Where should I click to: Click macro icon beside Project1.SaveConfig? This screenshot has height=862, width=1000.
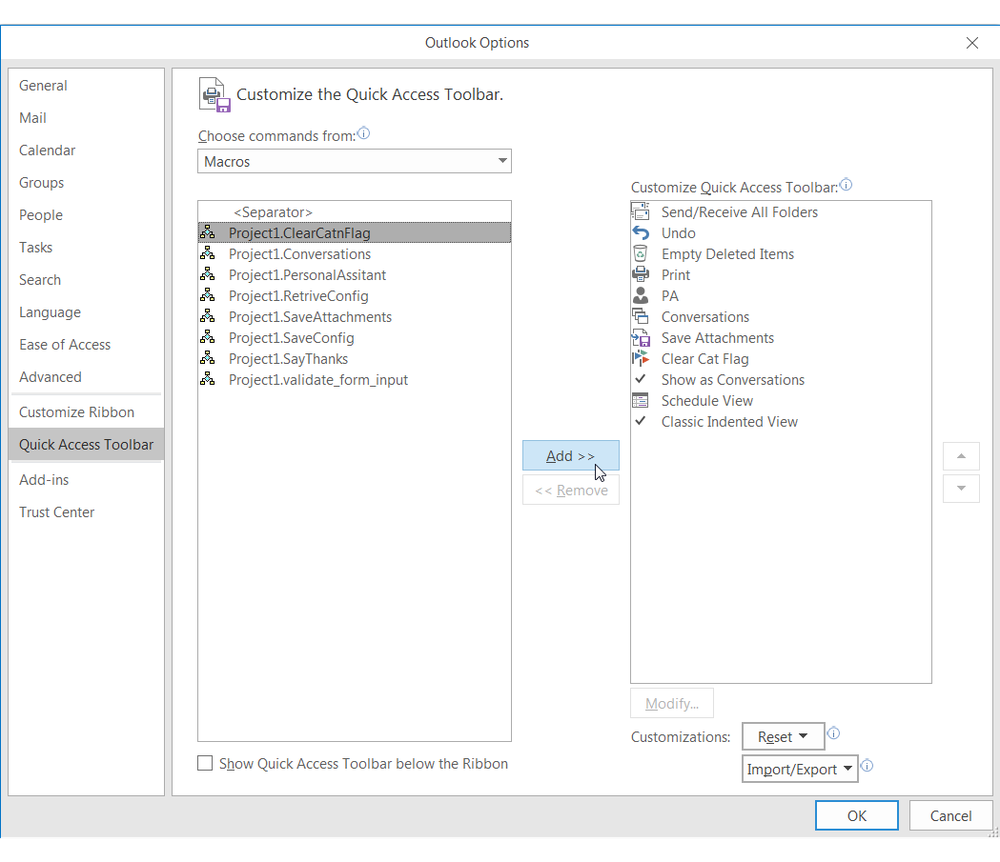tap(207, 338)
